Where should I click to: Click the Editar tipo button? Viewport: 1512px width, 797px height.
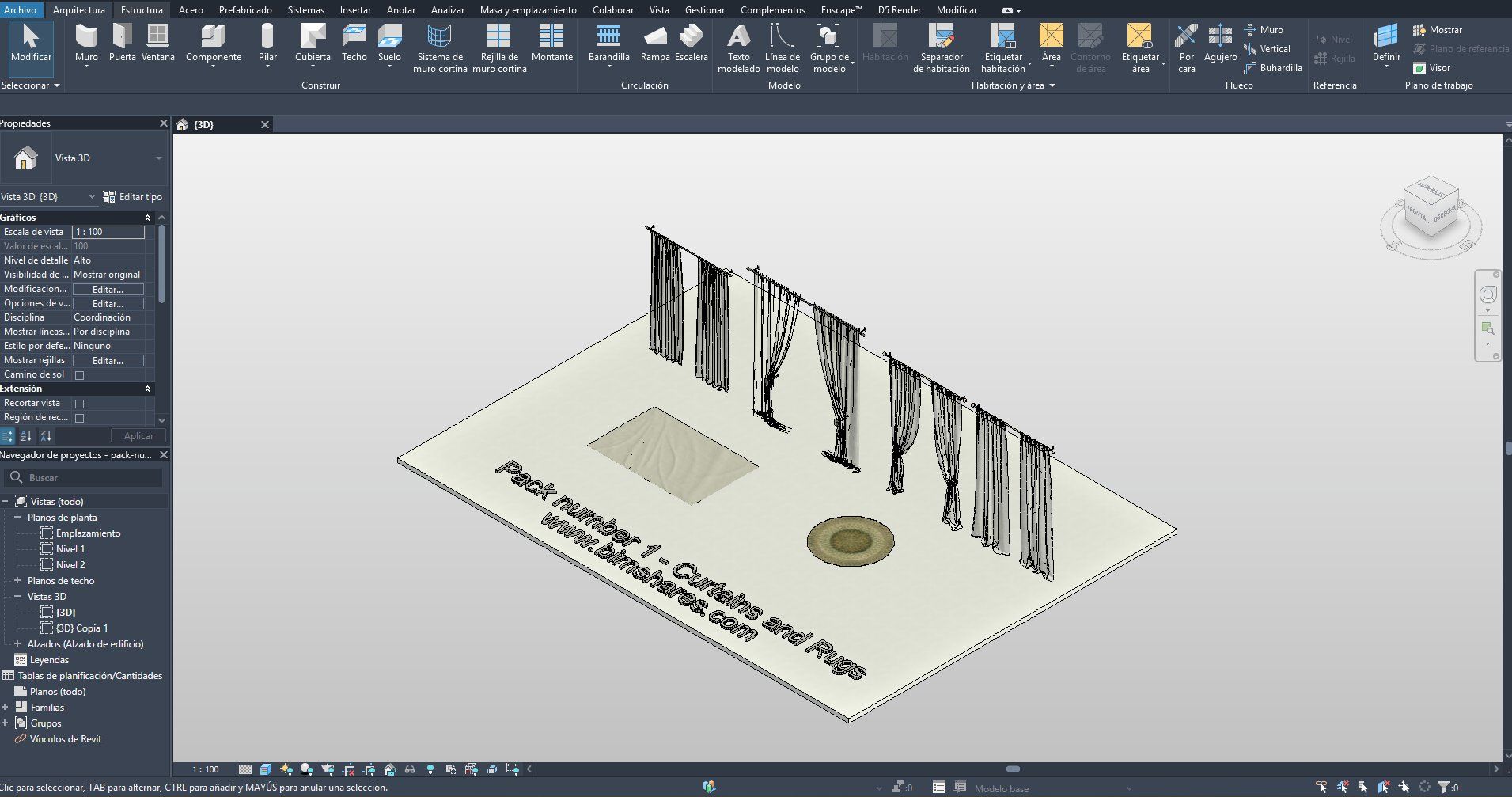[133, 197]
